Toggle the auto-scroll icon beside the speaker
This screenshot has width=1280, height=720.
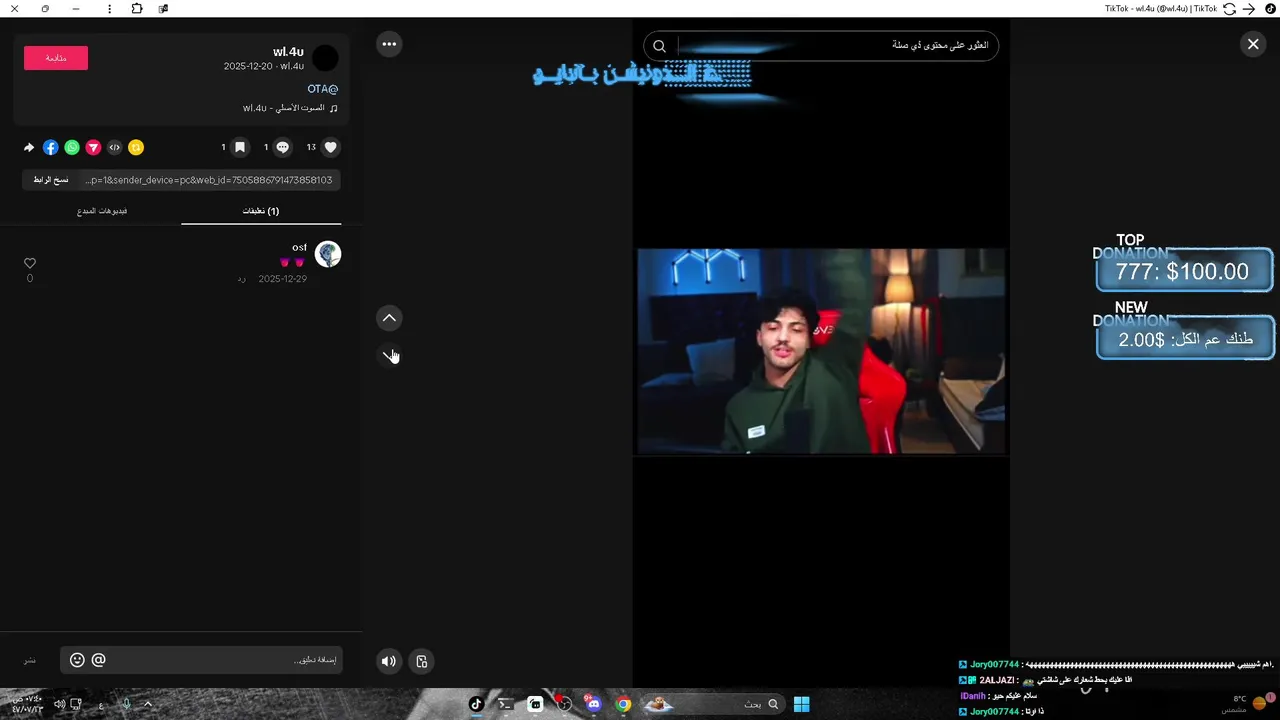pyautogui.click(x=422, y=661)
